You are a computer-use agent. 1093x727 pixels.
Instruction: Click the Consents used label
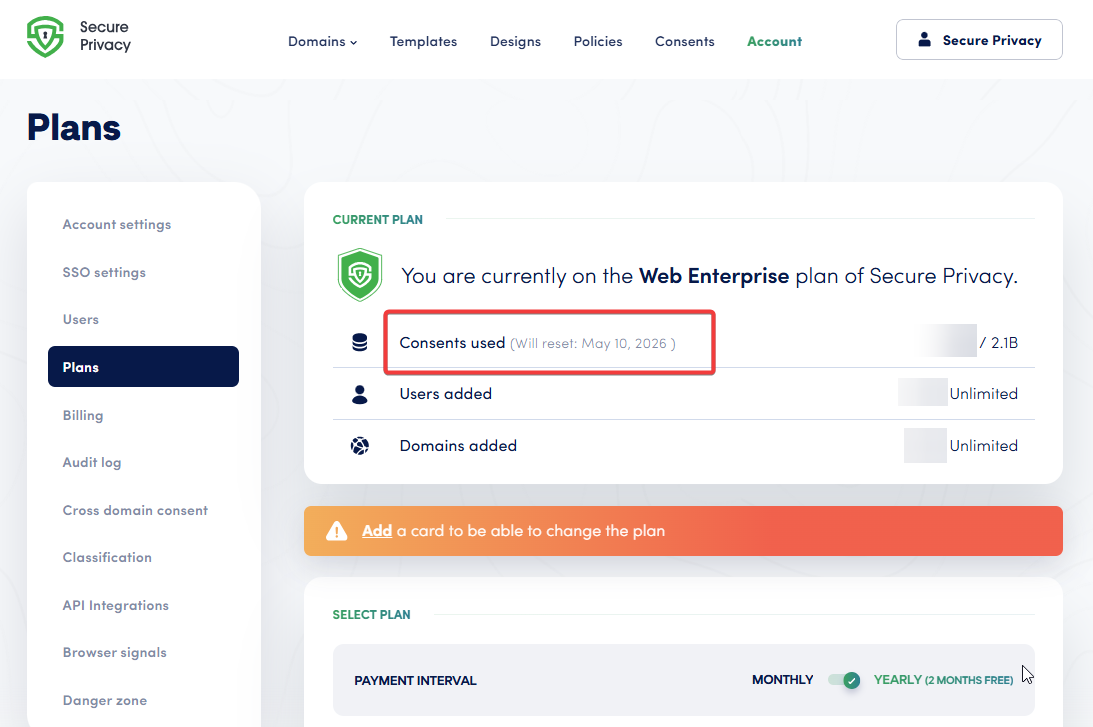coord(452,343)
